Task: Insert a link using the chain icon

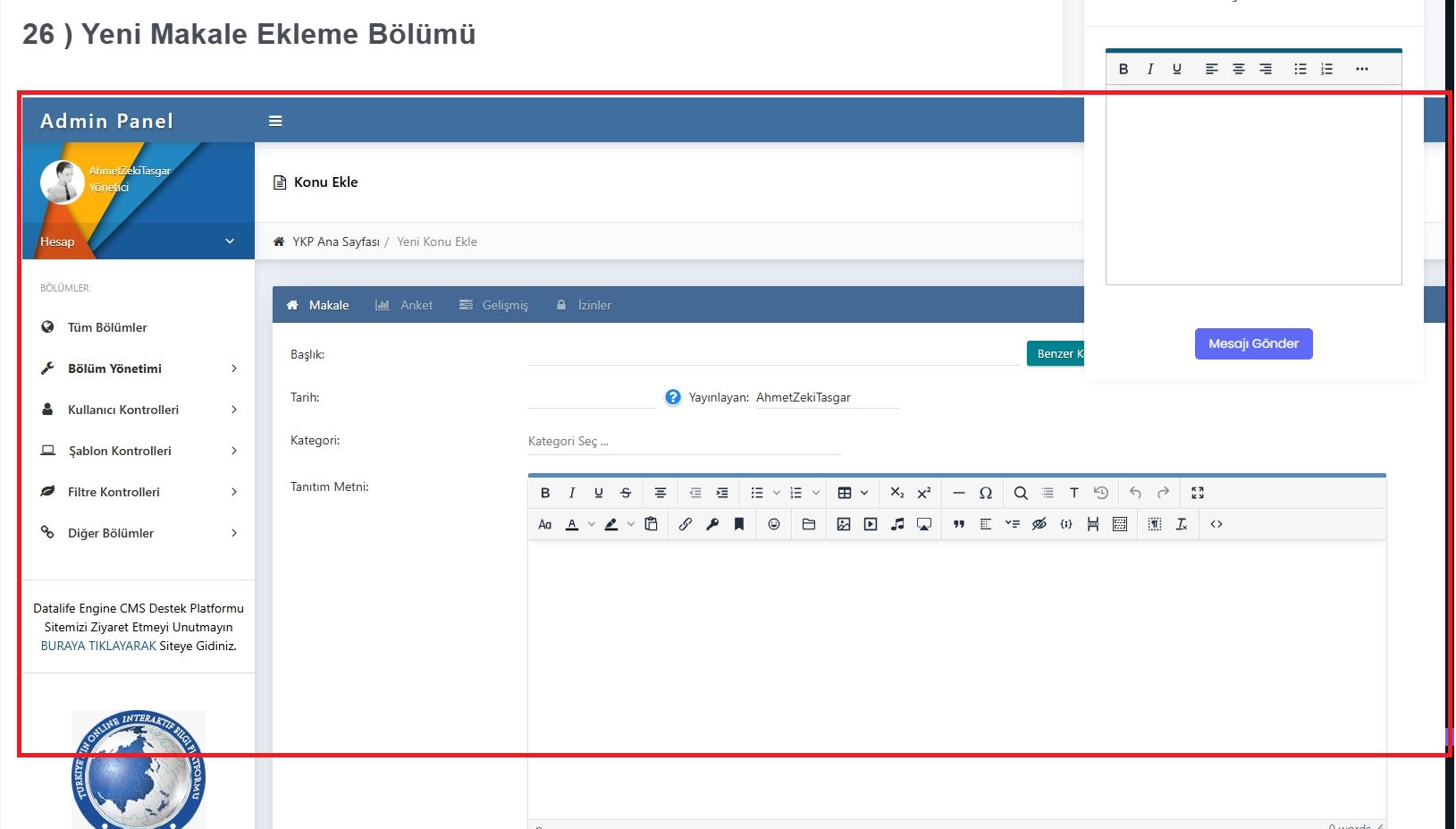Action: click(x=686, y=524)
